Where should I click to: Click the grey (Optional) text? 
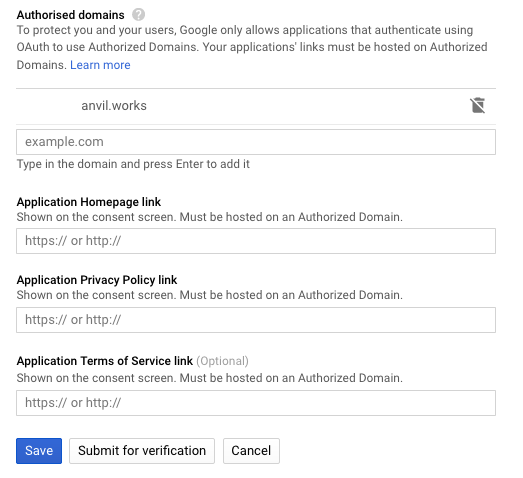point(222,361)
